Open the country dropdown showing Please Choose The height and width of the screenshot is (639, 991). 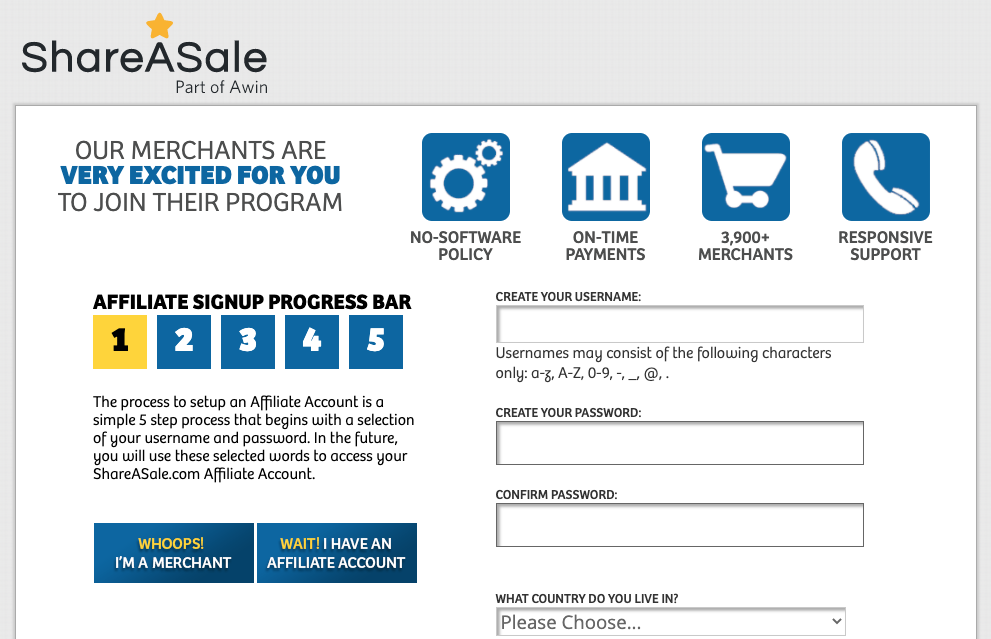[x=671, y=622]
